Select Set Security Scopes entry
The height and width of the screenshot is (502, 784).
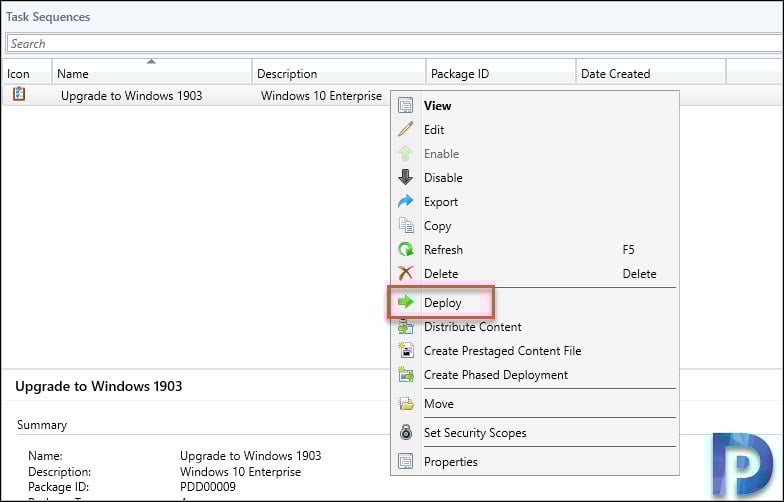point(534,432)
